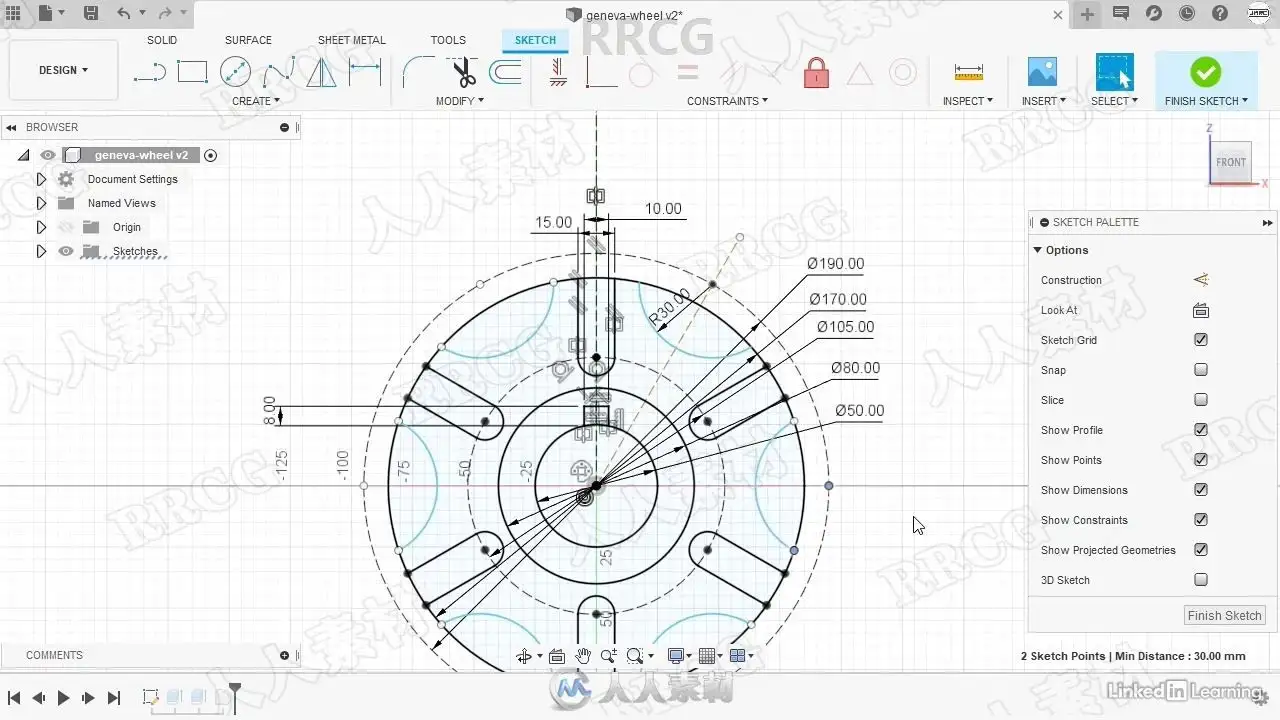Apply the Horizontal/Vertical constraint
This screenshot has height=720, width=1280.
click(558, 72)
